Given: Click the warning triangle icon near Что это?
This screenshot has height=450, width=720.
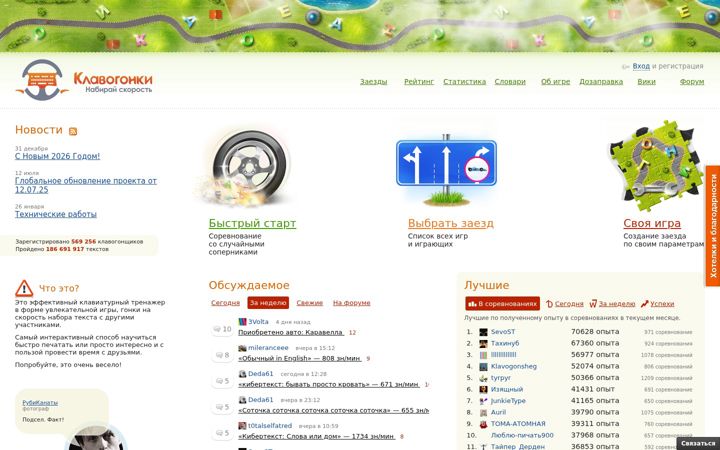Looking at the screenshot, I should pyautogui.click(x=24, y=288).
